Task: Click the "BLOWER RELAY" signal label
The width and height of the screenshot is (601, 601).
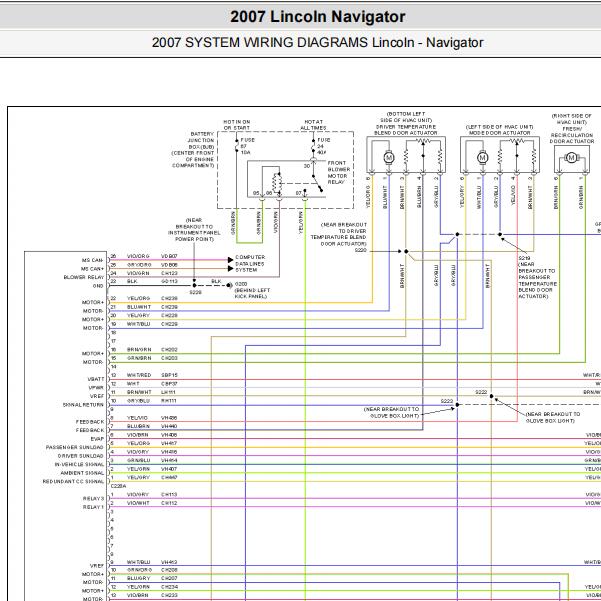Action: (84, 277)
